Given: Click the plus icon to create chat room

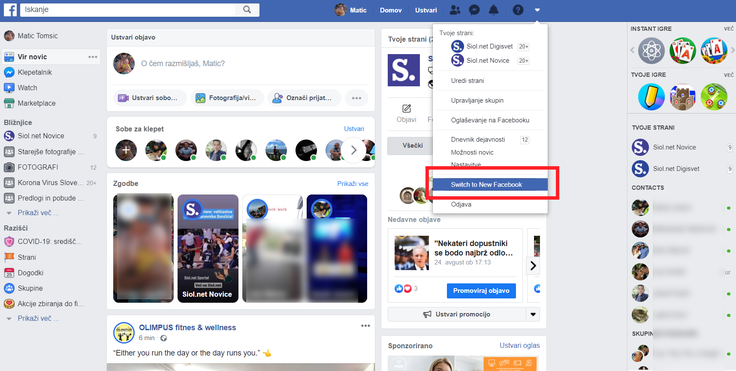Looking at the screenshot, I should pyautogui.click(x=126, y=150).
